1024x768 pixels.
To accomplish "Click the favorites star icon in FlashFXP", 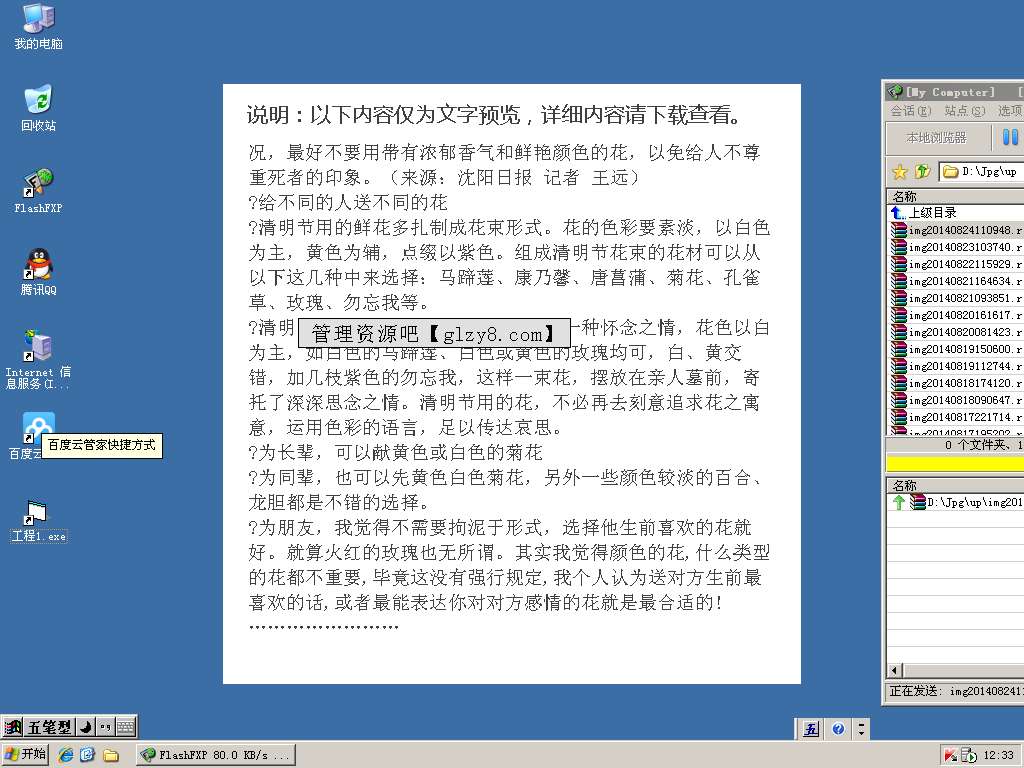I will pos(899,172).
